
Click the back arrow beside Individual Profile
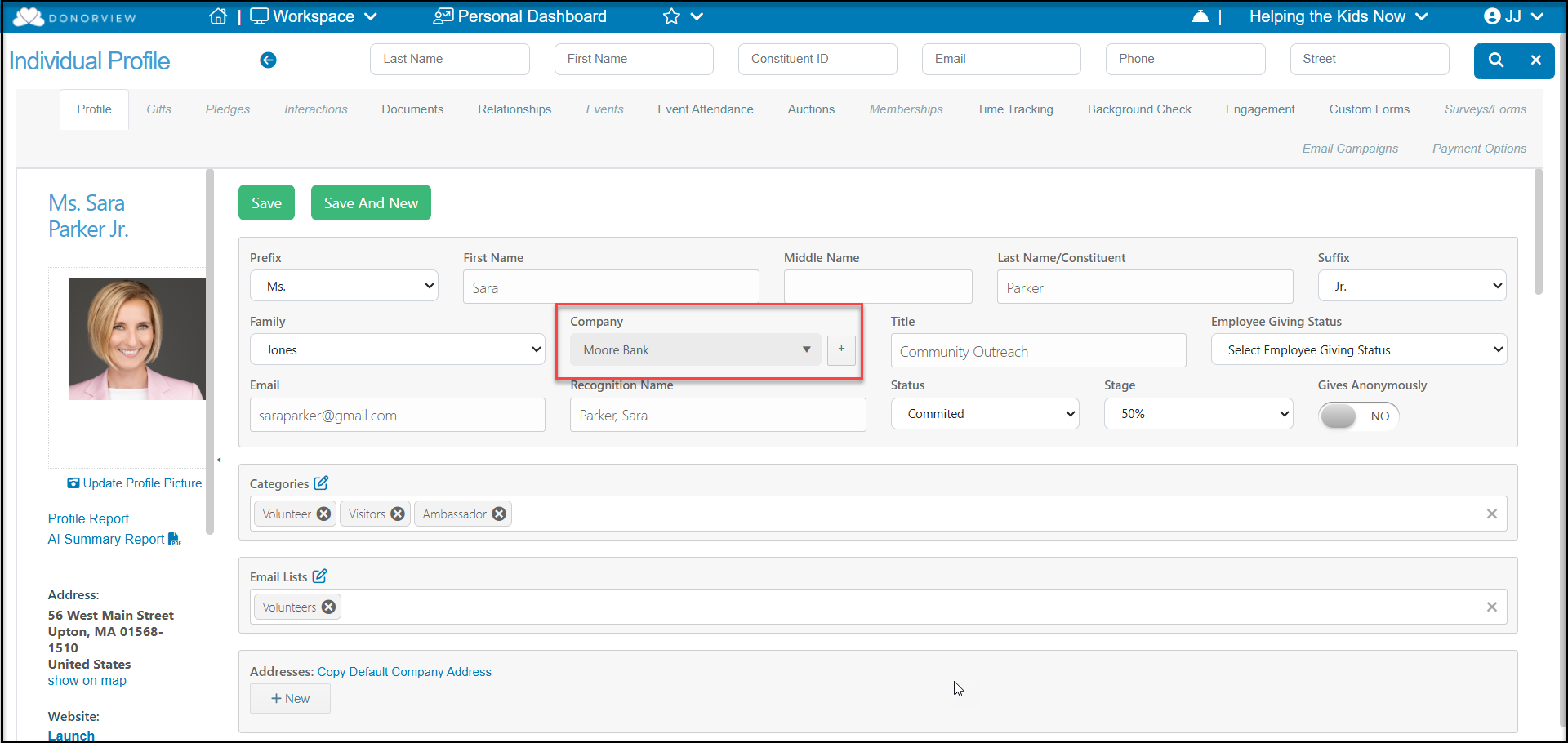tap(268, 60)
